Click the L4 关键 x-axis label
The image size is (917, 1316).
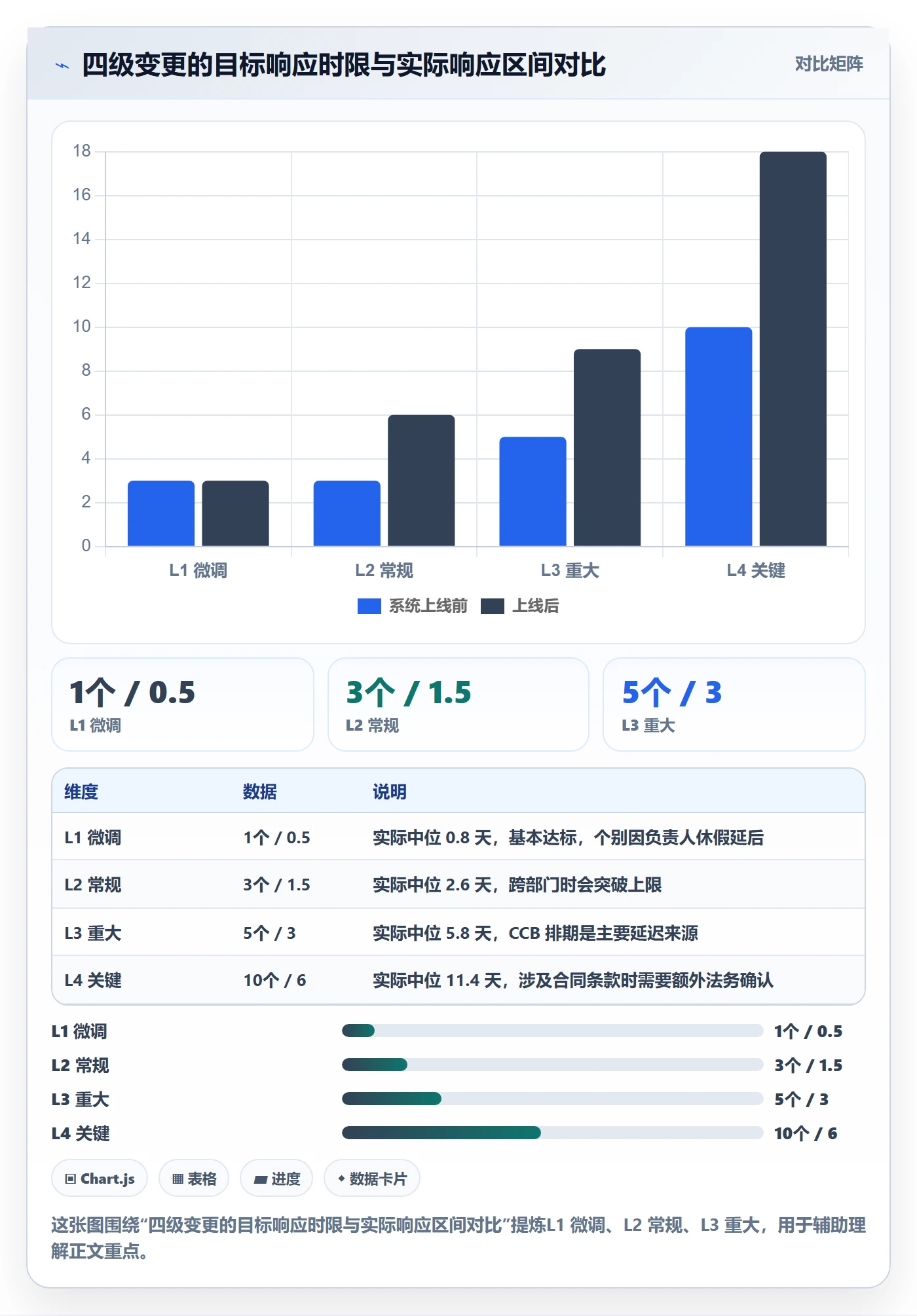click(756, 570)
